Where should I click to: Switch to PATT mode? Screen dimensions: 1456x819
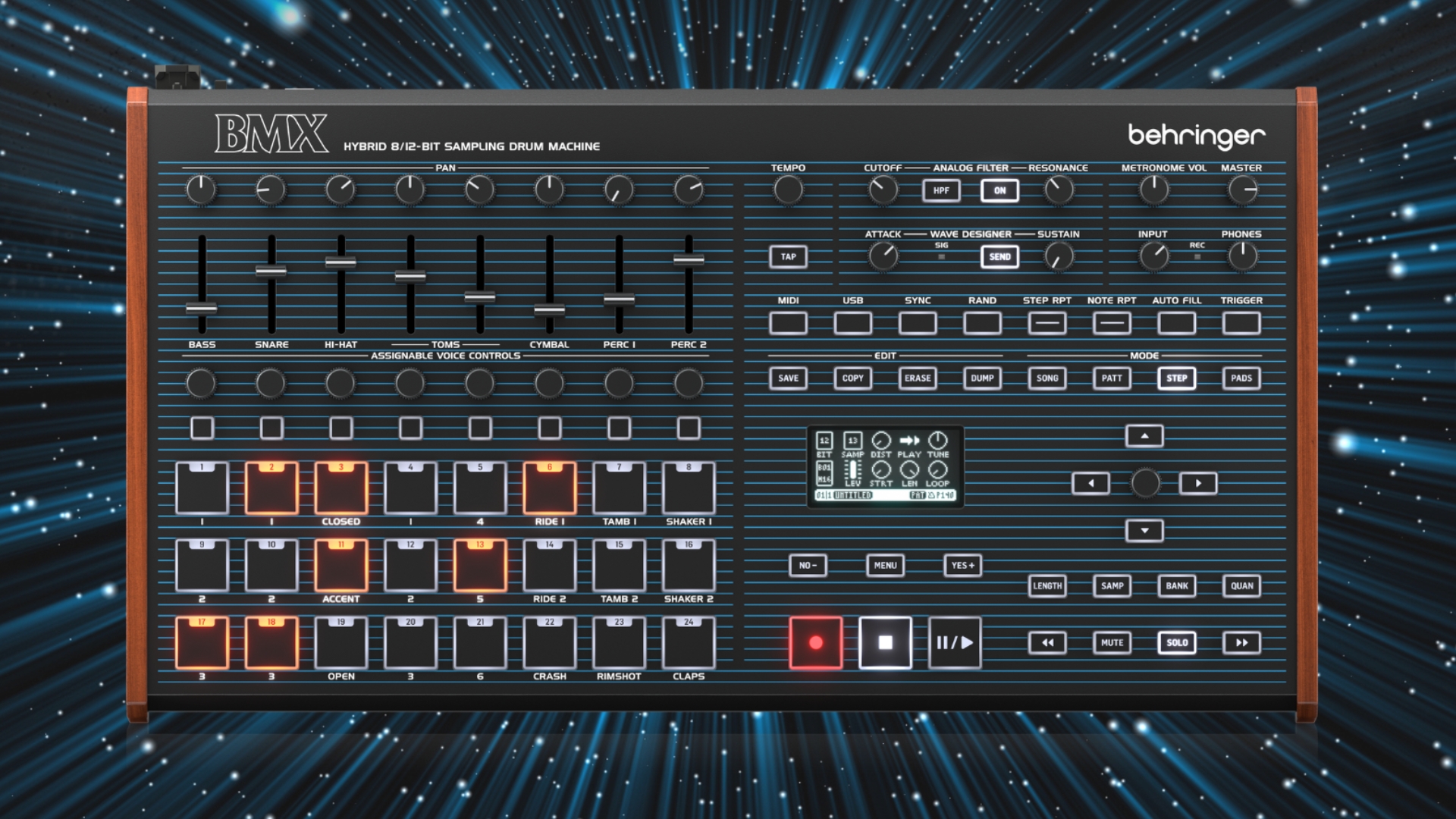pyautogui.click(x=1112, y=378)
